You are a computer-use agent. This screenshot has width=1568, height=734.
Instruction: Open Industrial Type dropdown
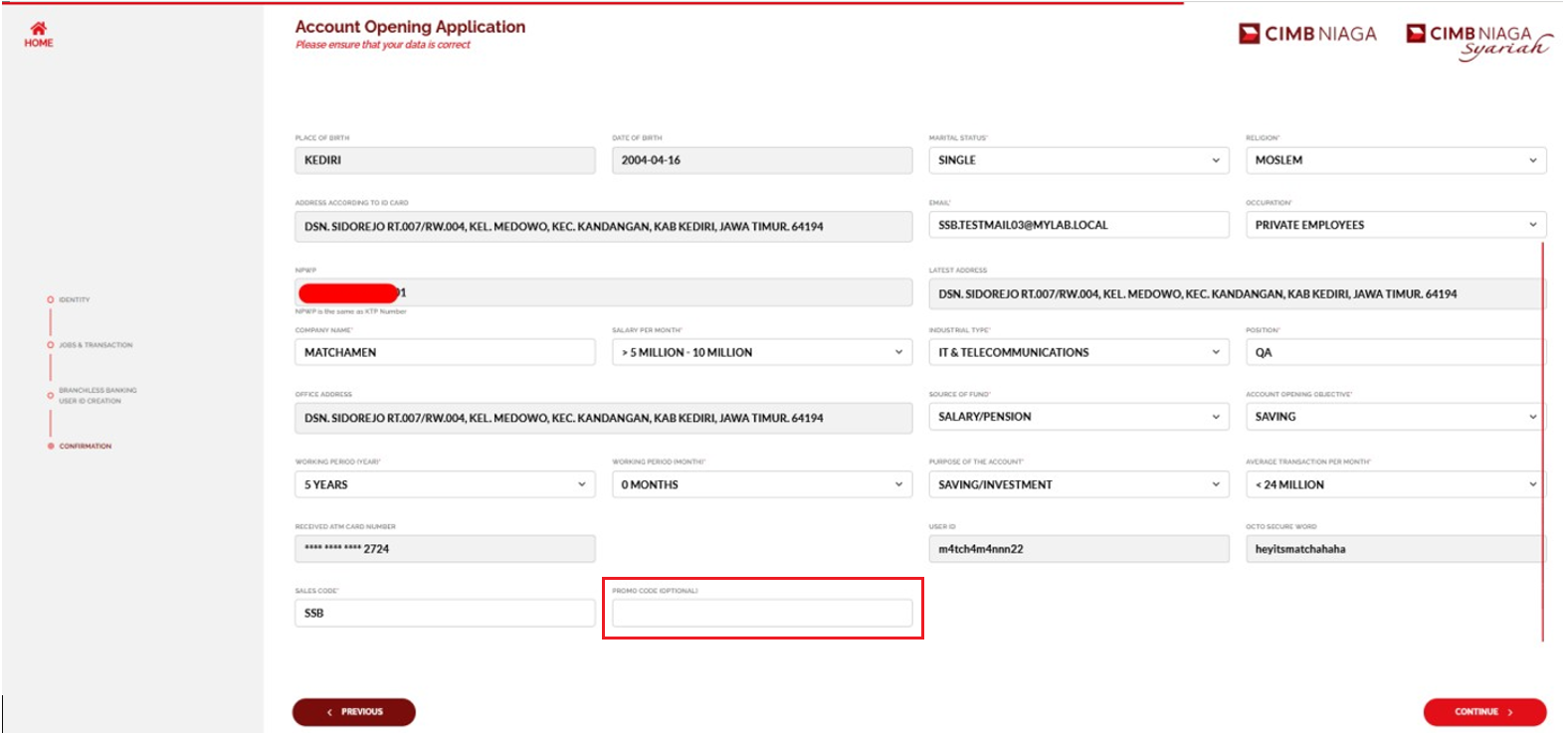click(1078, 352)
